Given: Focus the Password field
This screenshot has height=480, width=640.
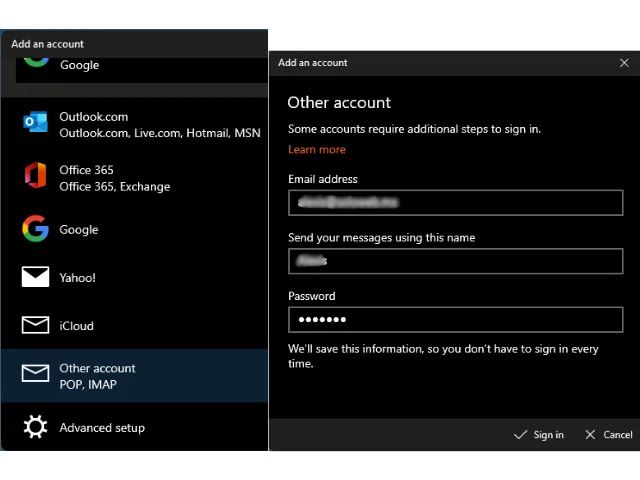Looking at the screenshot, I should (x=456, y=320).
